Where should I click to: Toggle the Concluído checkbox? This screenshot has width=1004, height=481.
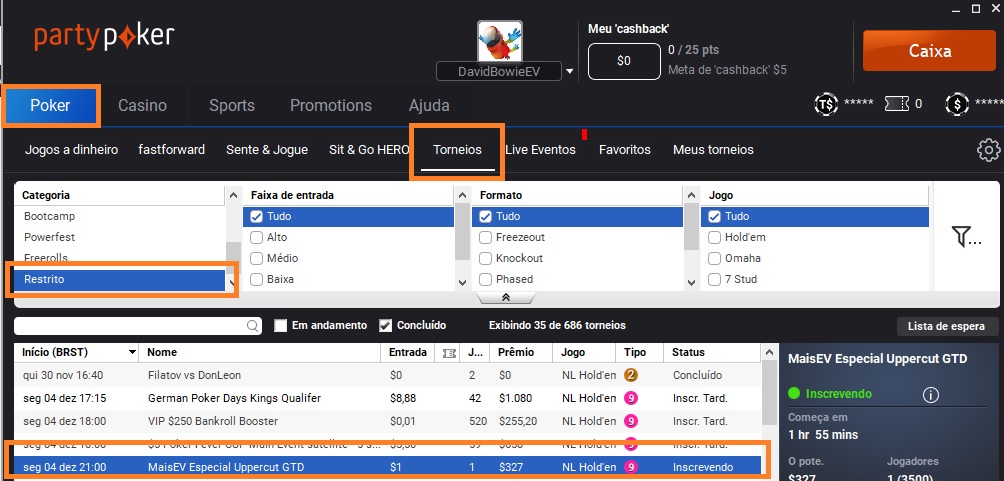[385, 325]
